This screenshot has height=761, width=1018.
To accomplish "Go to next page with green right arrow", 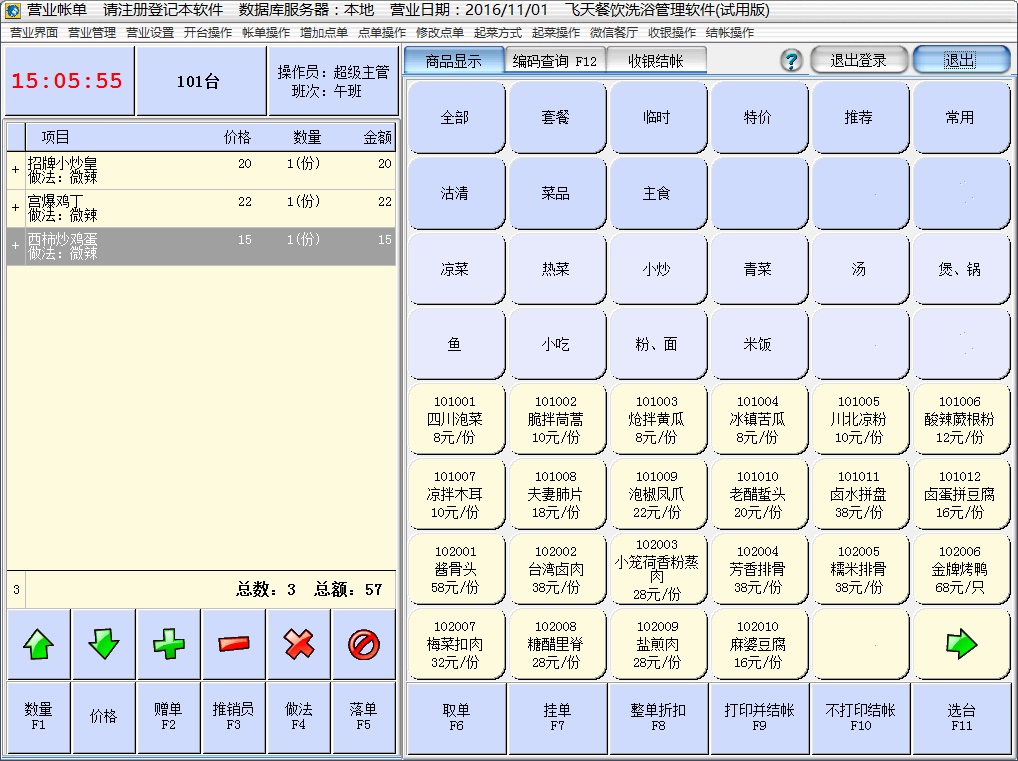I will [x=961, y=645].
